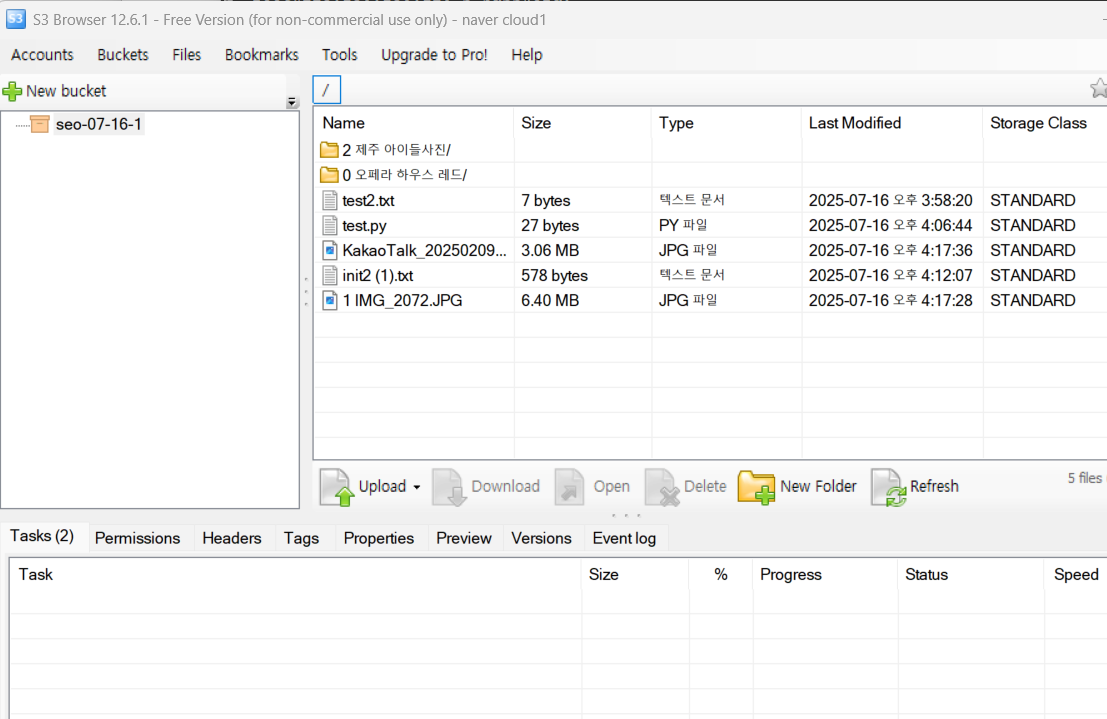The width and height of the screenshot is (1107, 719).
Task: Click the New Folder icon in the toolbar
Action: (x=756, y=487)
